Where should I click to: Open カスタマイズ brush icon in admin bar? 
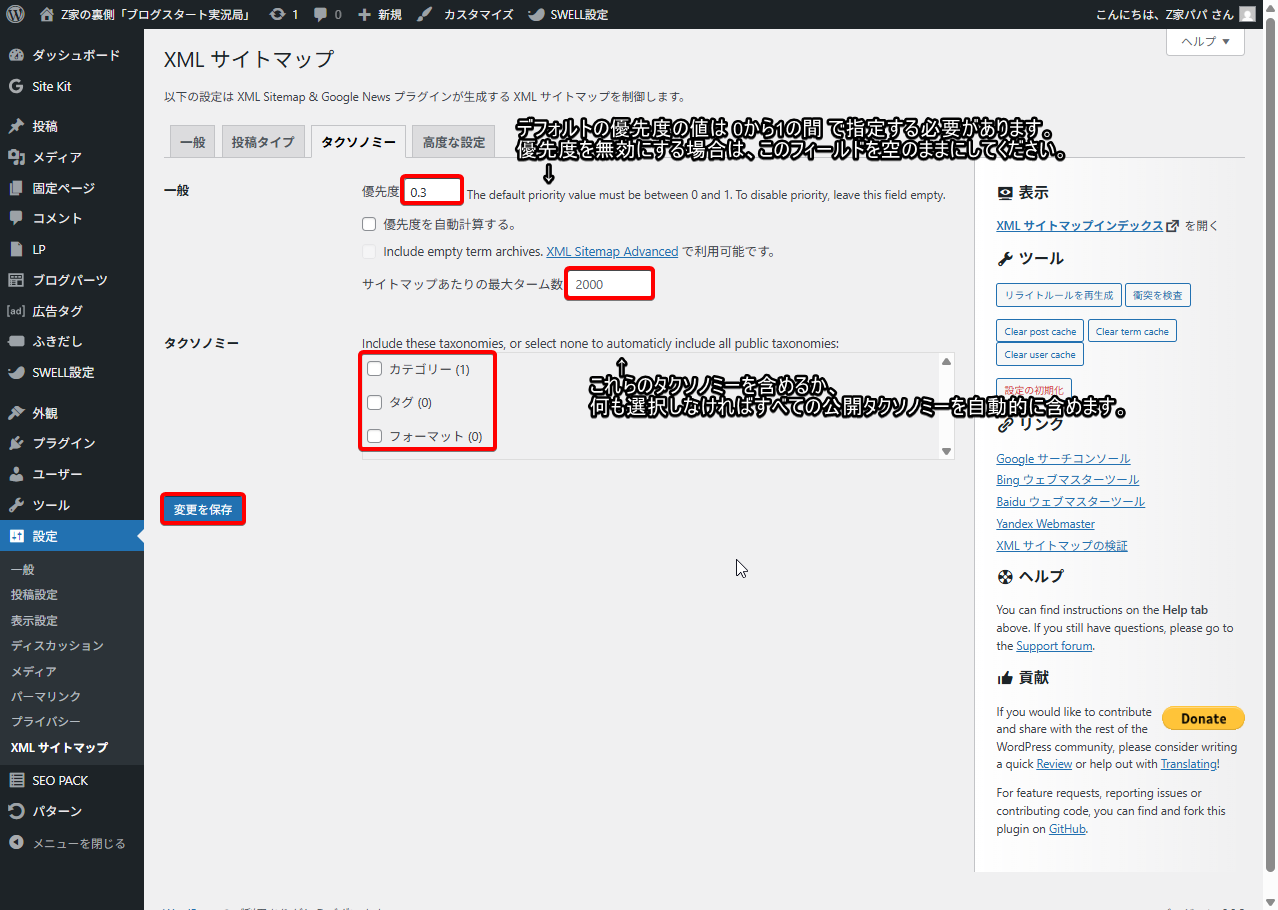[x=425, y=15]
